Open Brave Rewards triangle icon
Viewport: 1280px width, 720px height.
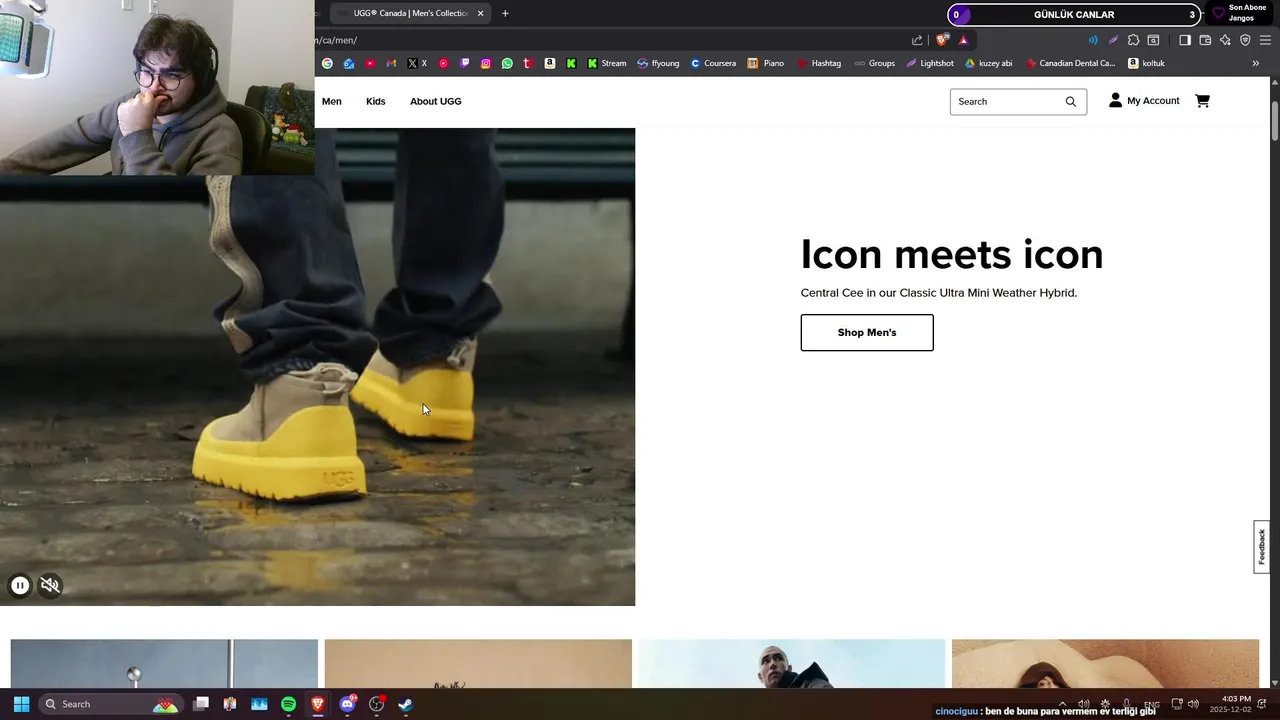click(x=963, y=40)
